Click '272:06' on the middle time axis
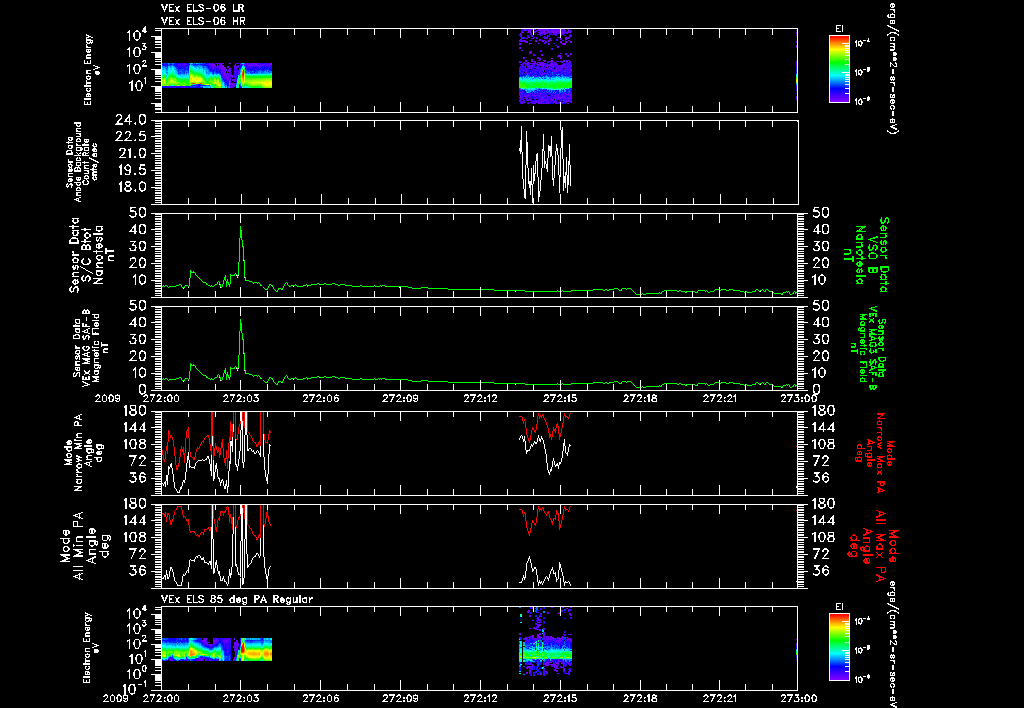The height and width of the screenshot is (708, 1024). click(321, 398)
